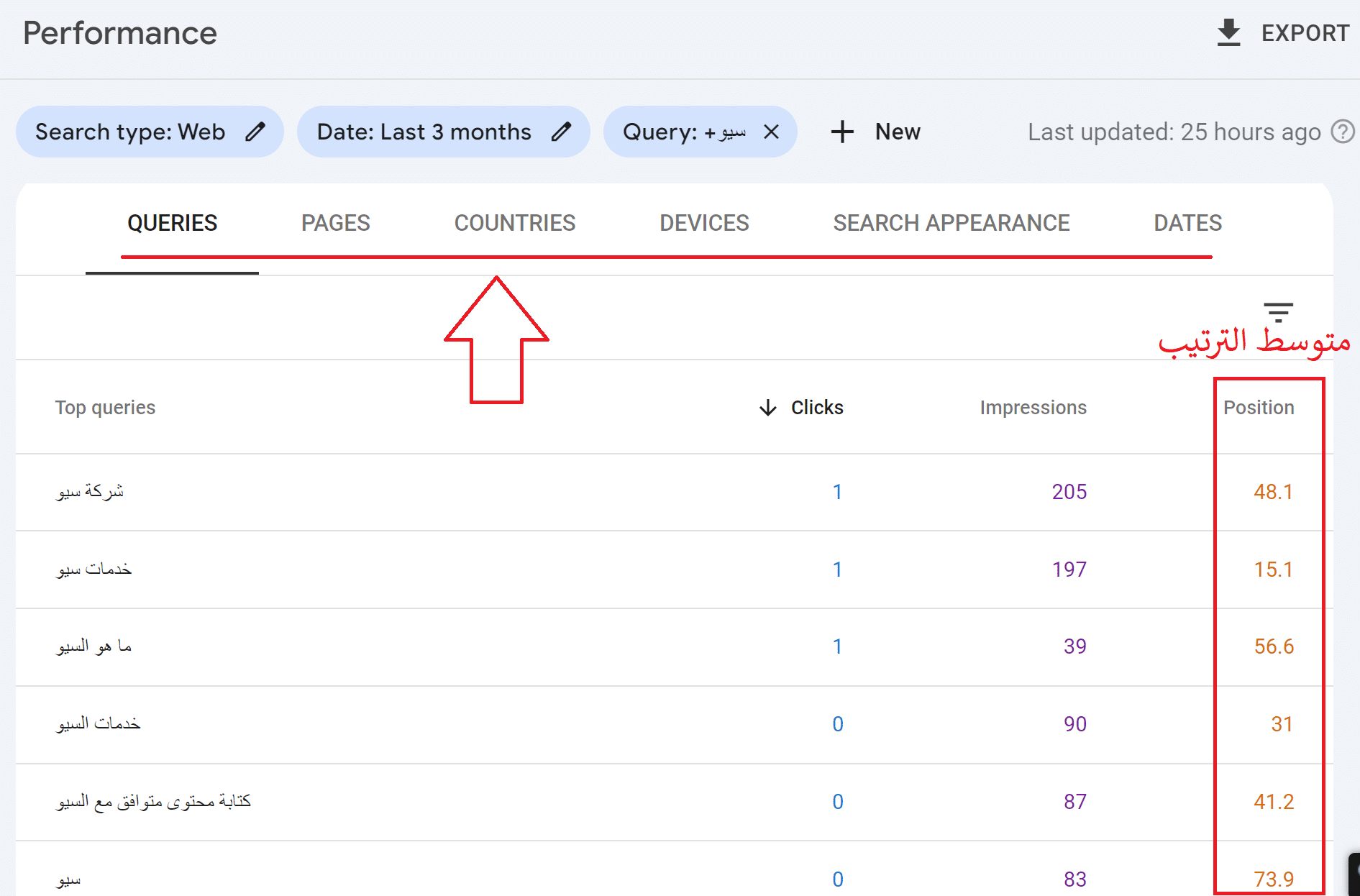
Task: Sort table by Position column header
Action: (x=1259, y=407)
